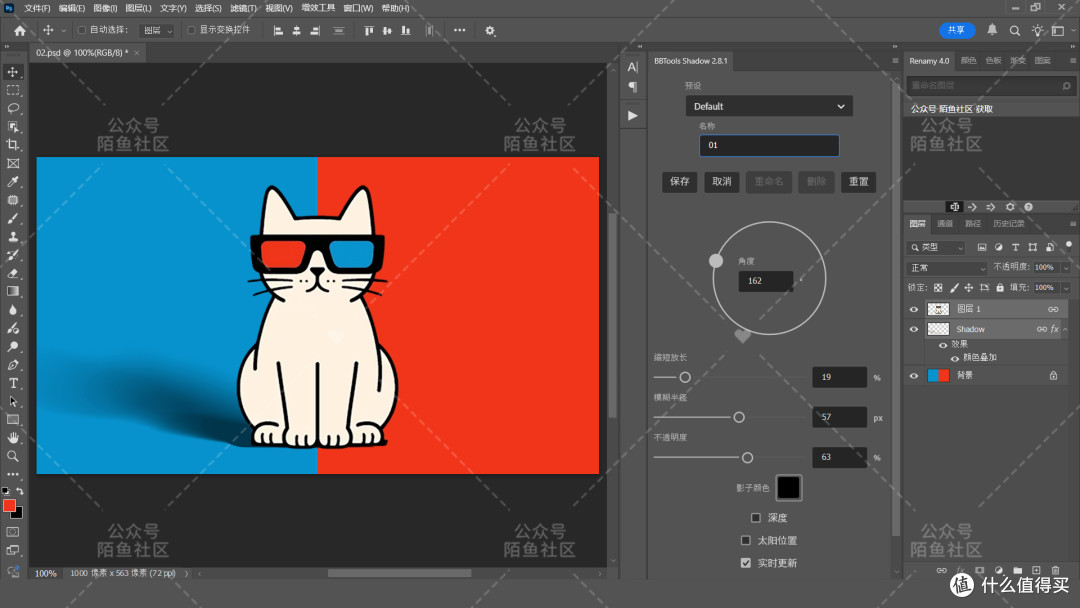
Task: Select the Horizontal Type tool
Action: pyautogui.click(x=13, y=383)
